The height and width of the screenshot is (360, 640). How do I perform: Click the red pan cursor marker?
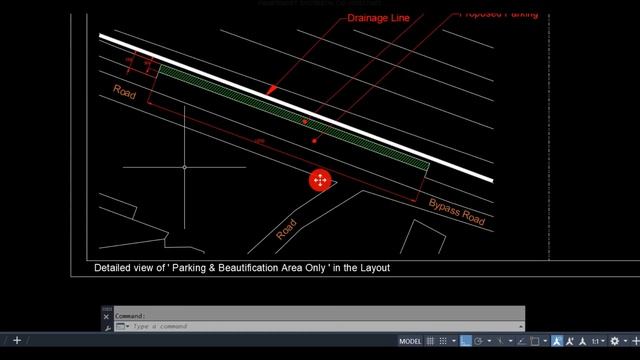click(320, 180)
